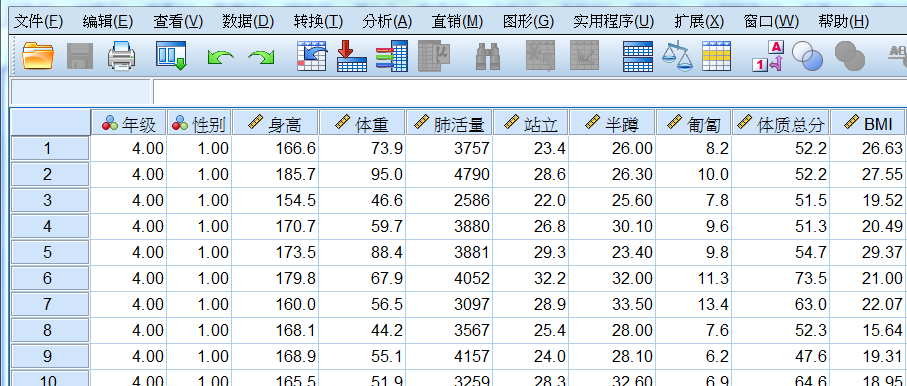Toggle Value Labels with the A/1 icon
Screen dimensions: 907x386
[x=768, y=56]
